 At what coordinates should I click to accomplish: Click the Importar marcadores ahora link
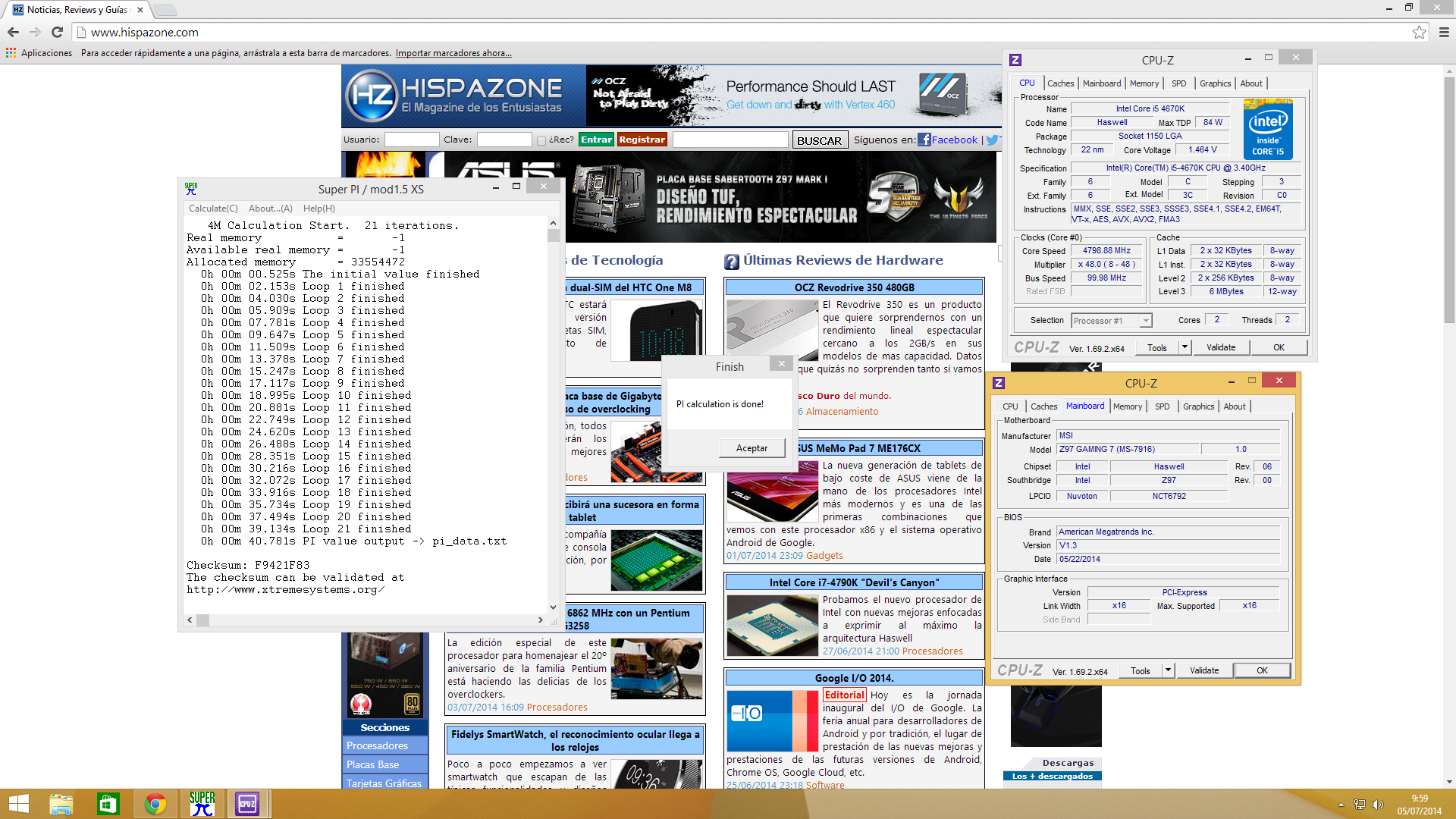click(x=453, y=53)
